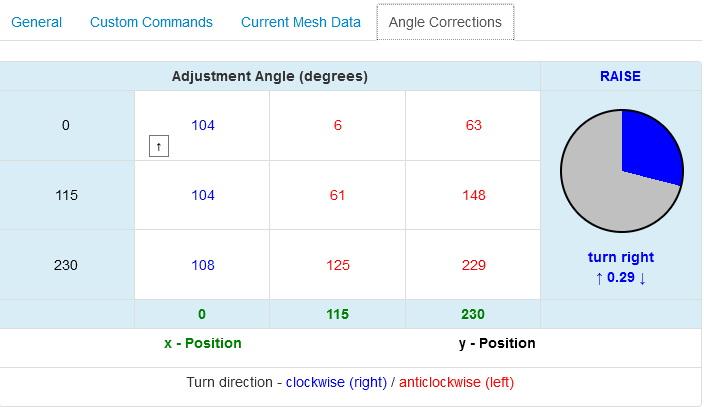Viewport: 704px width, 407px height.
Task: Click the RAISE header label
Action: pyautogui.click(x=620, y=76)
